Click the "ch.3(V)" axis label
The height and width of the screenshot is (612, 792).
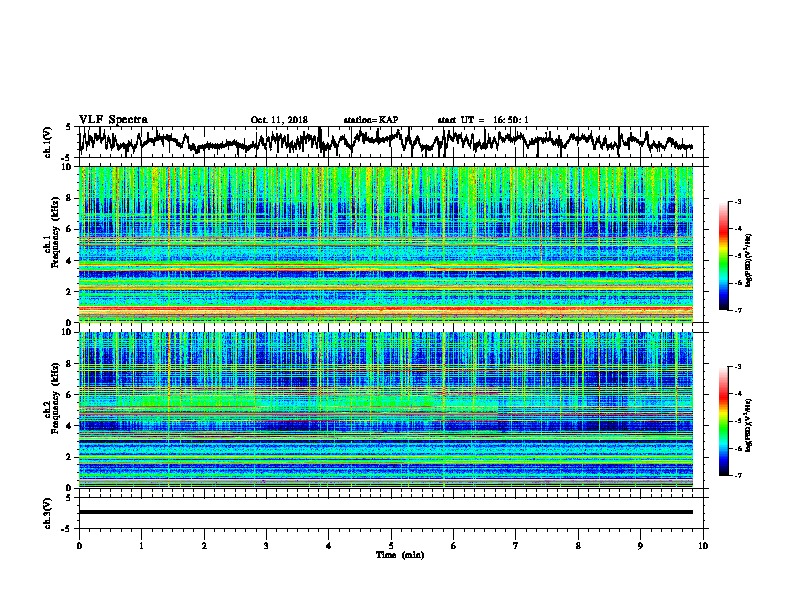click(x=48, y=514)
